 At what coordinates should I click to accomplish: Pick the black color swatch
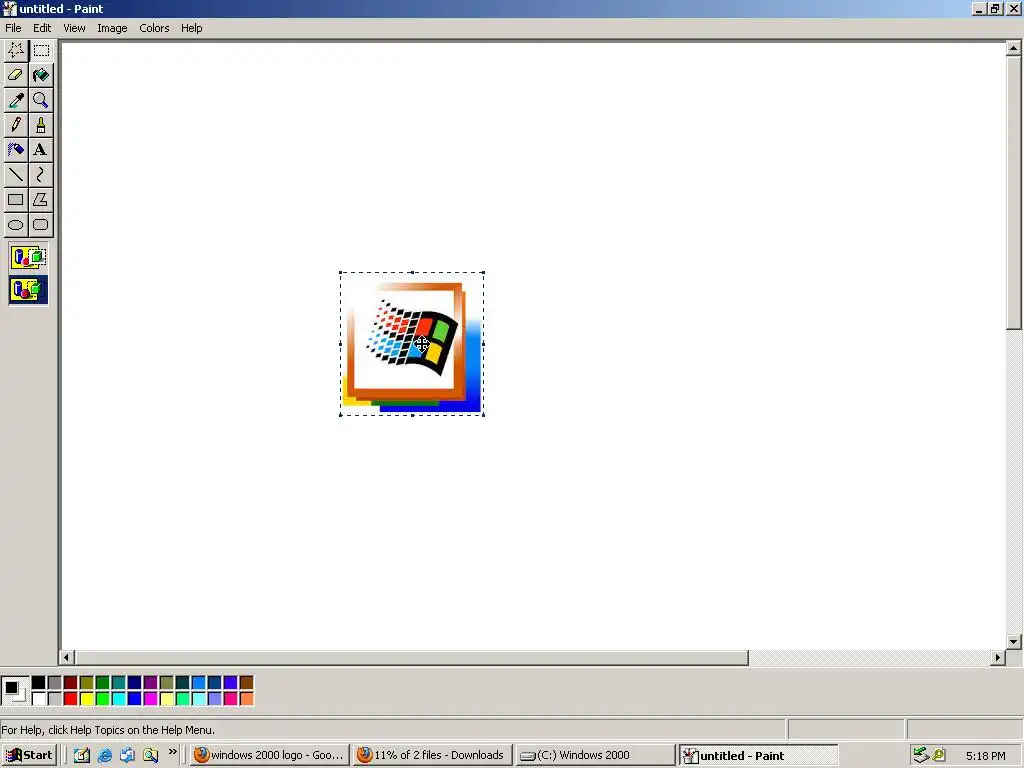pyautogui.click(x=39, y=683)
